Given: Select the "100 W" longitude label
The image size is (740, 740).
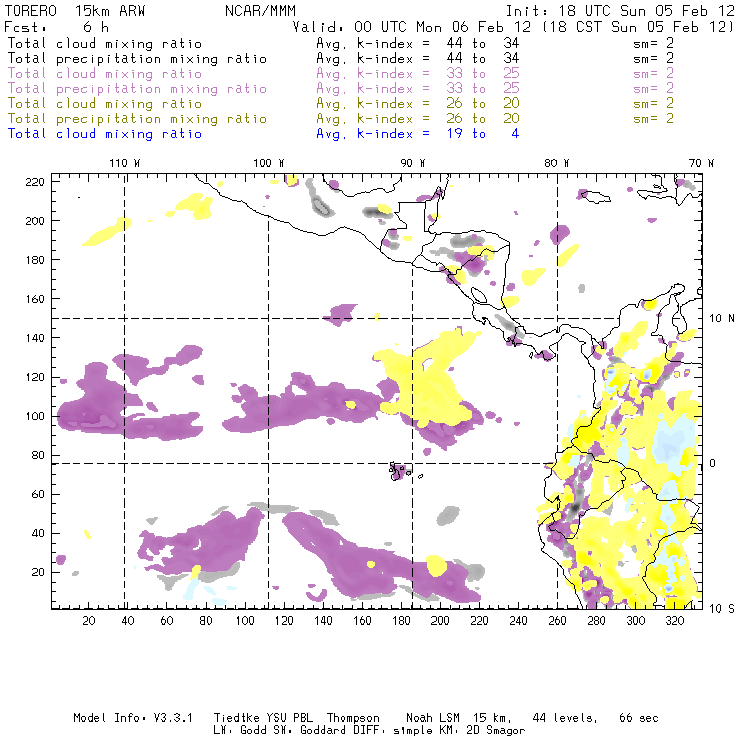Looking at the screenshot, I should click(x=269, y=163).
